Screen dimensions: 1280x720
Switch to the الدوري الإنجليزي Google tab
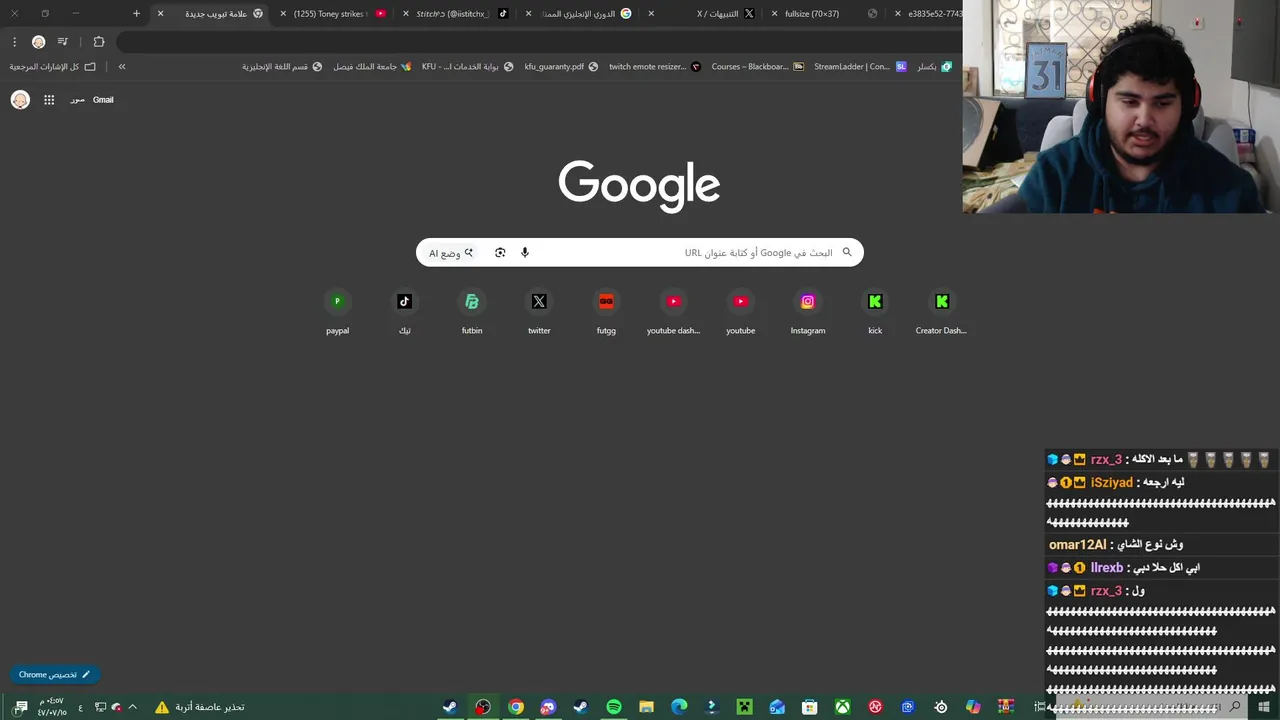tap(580, 14)
